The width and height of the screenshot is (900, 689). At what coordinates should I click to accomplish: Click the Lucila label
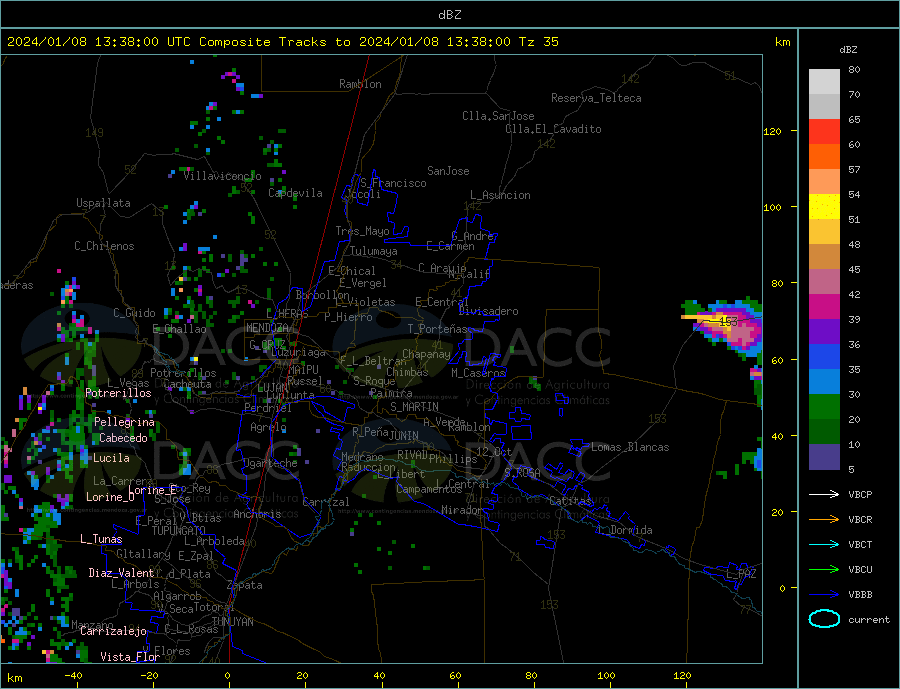111,458
